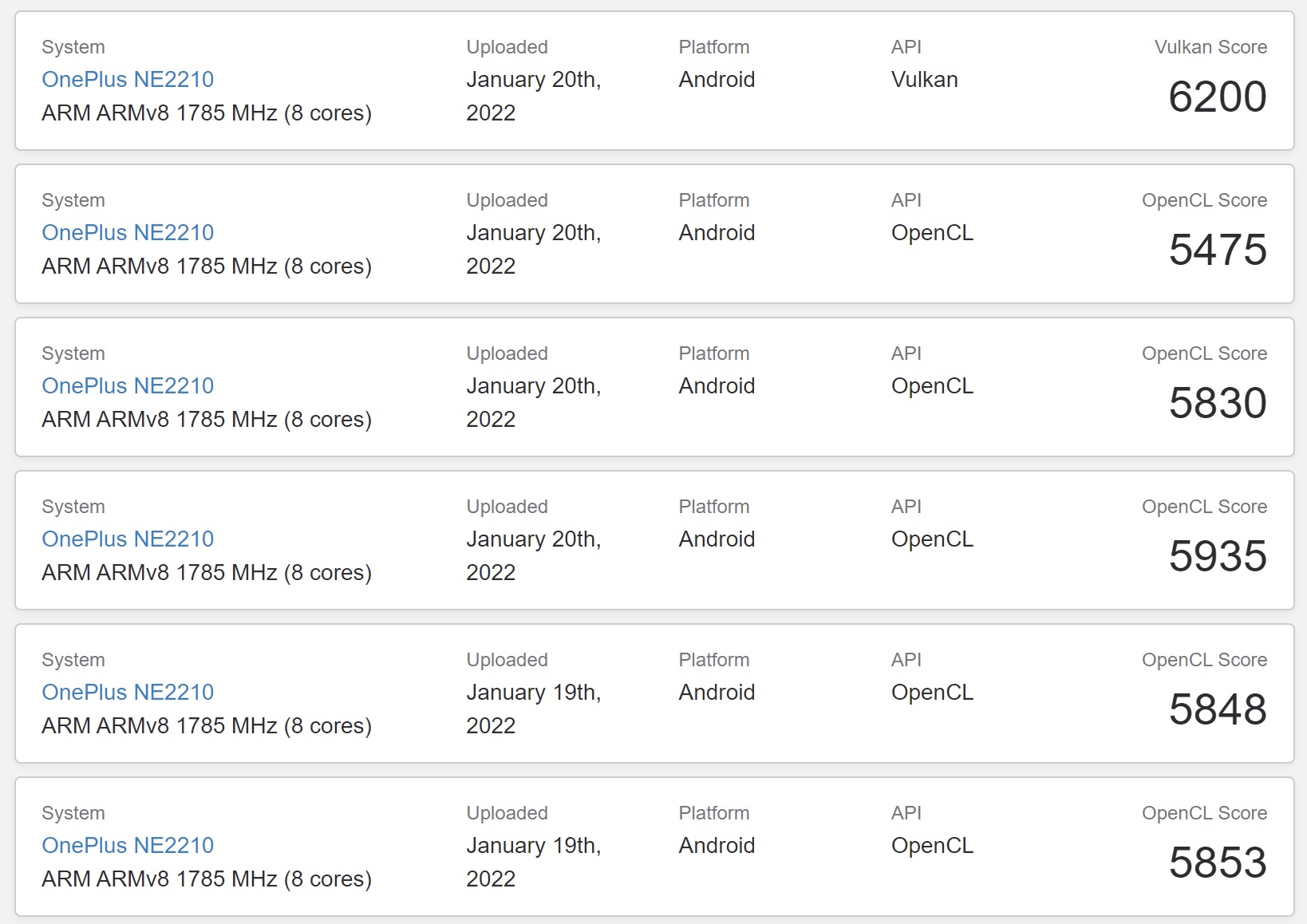Click the Vulkan score value 6200
This screenshot has height=924, width=1307.
tap(1218, 97)
